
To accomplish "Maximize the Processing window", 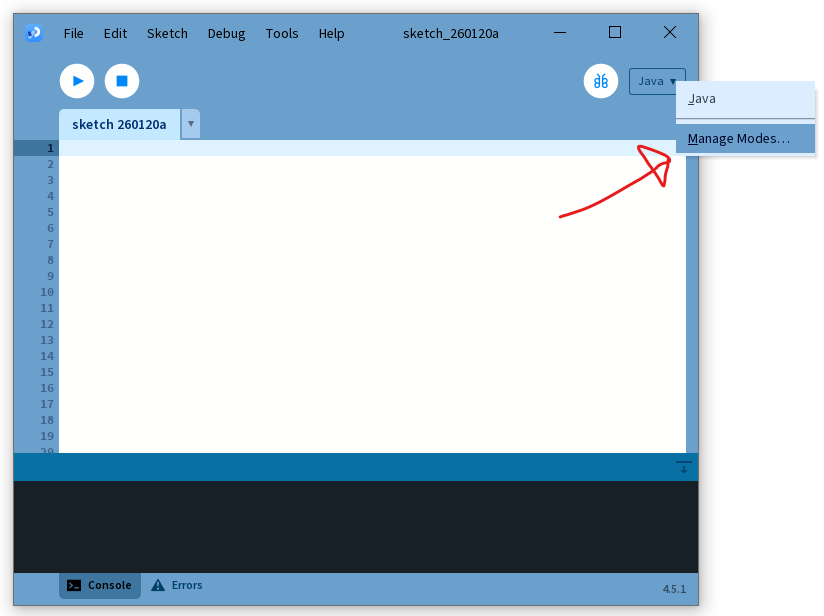I will click(615, 32).
